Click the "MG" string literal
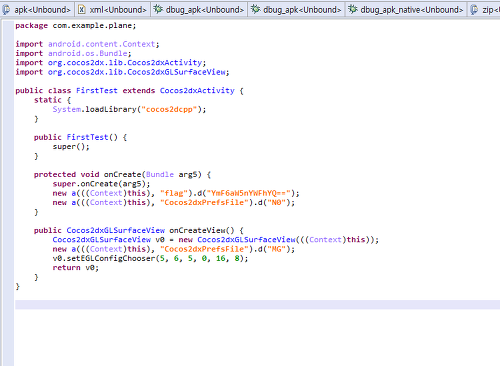The width and height of the screenshot is (500, 366). 277,249
